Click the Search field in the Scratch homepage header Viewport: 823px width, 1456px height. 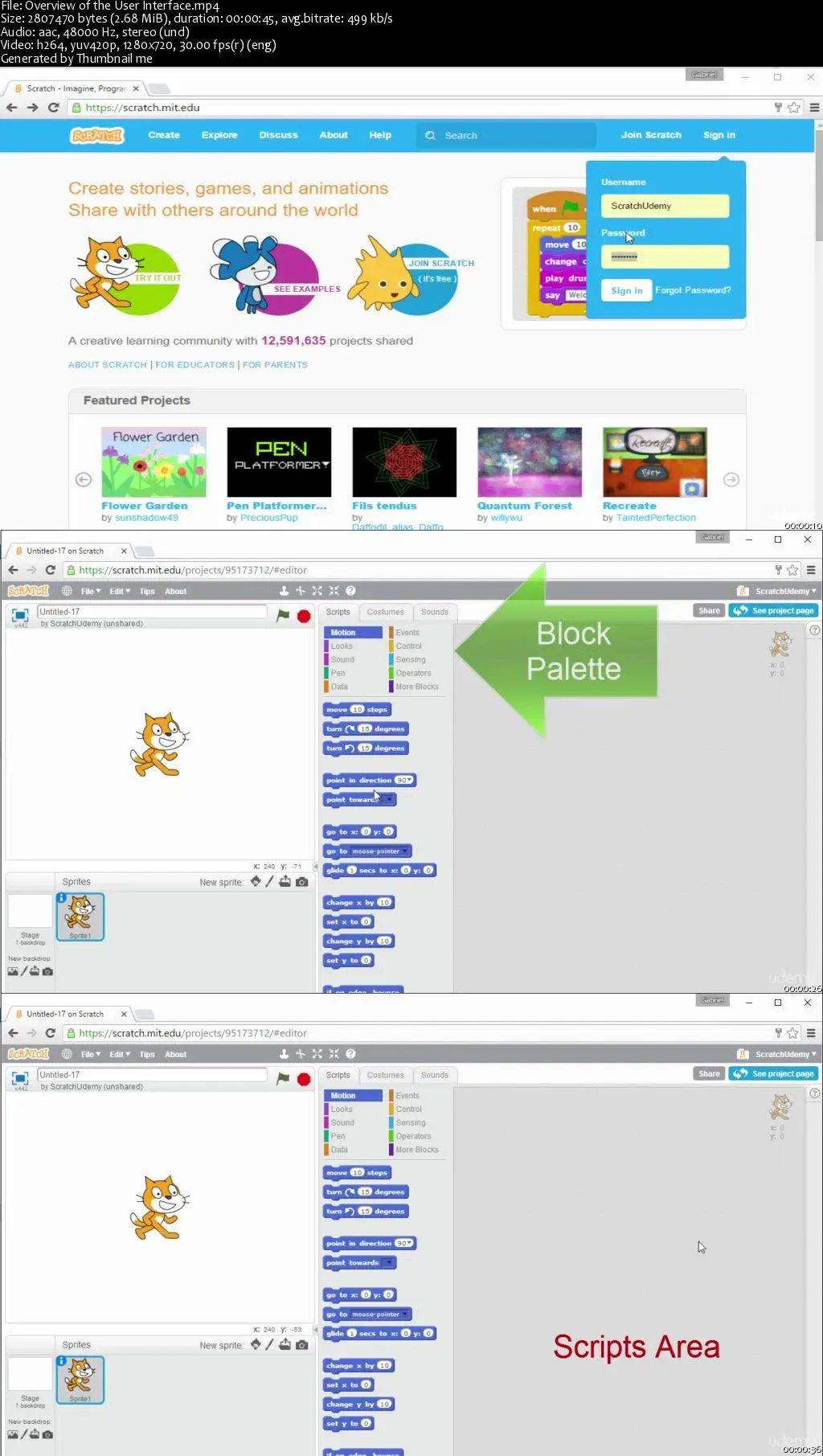(x=506, y=135)
